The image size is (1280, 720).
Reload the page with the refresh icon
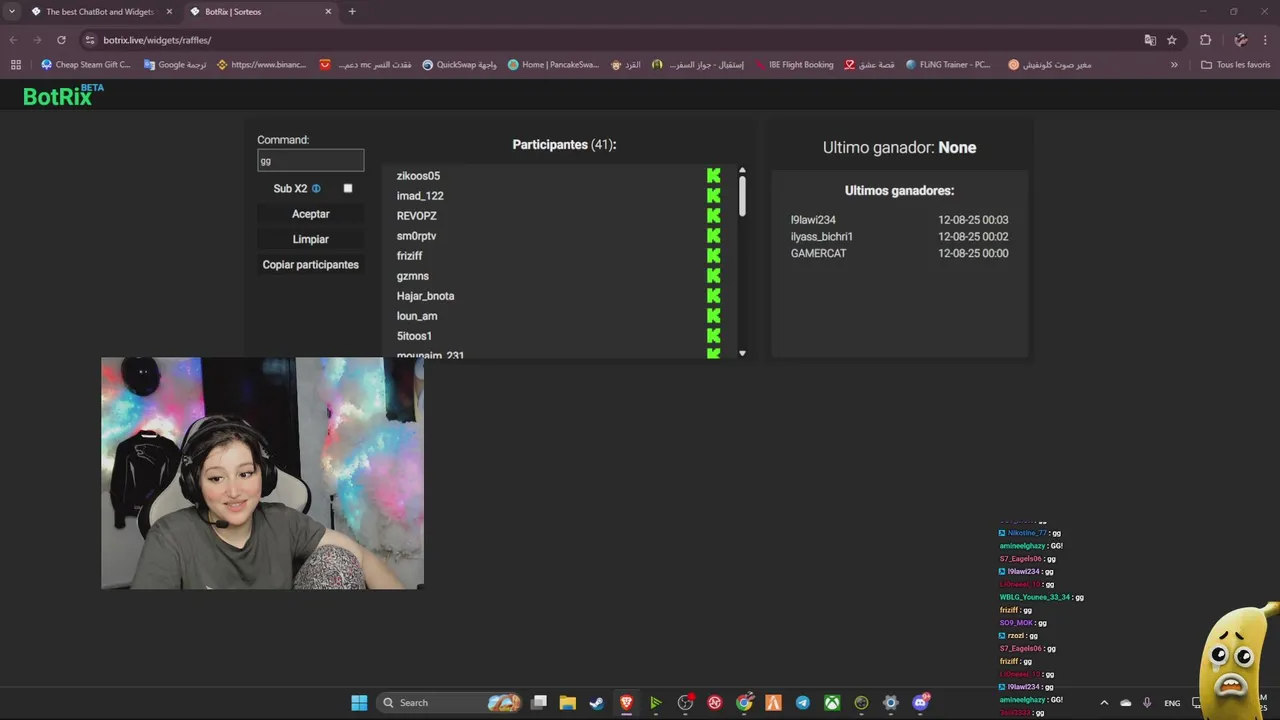[61, 40]
